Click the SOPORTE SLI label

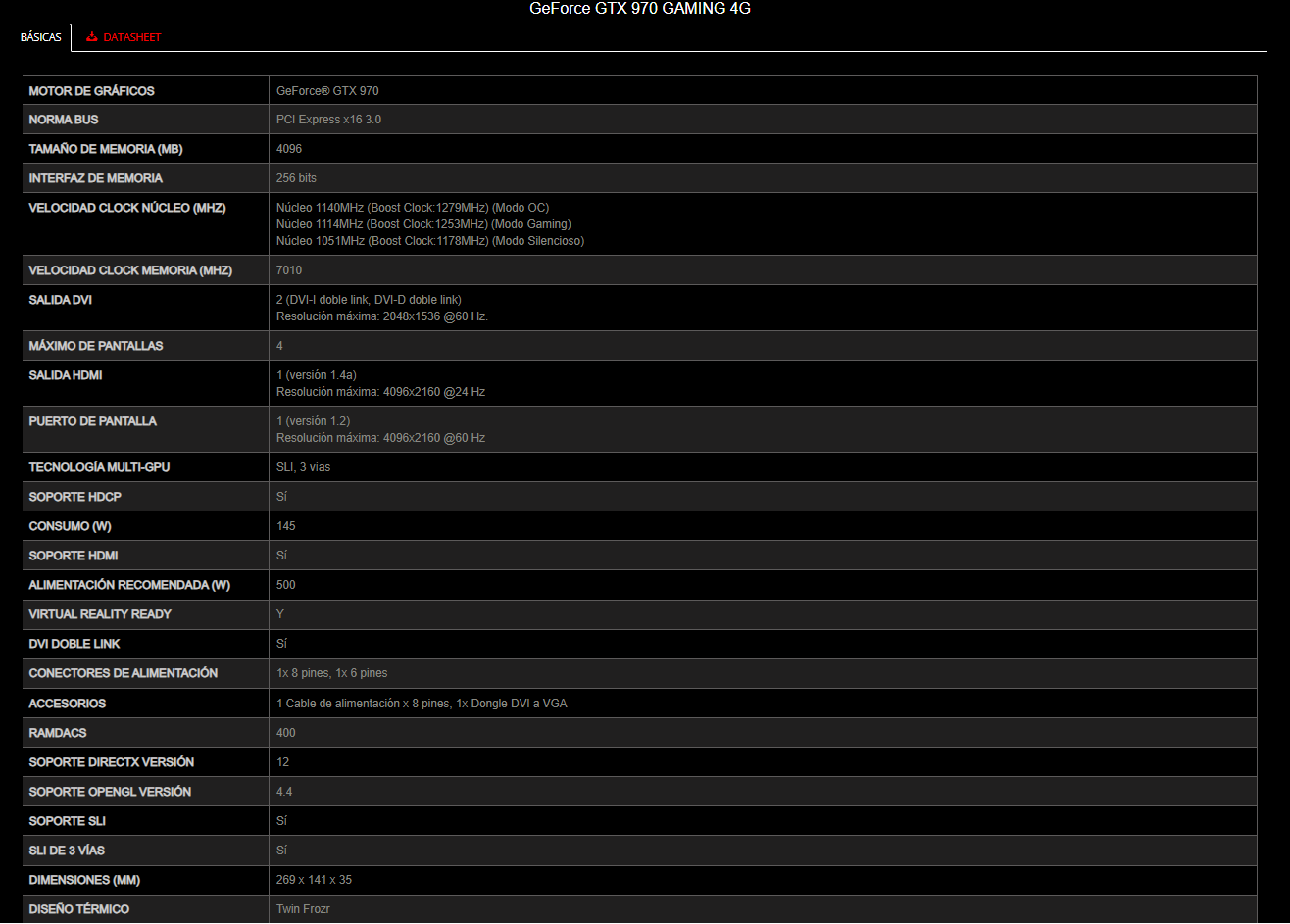click(68, 821)
